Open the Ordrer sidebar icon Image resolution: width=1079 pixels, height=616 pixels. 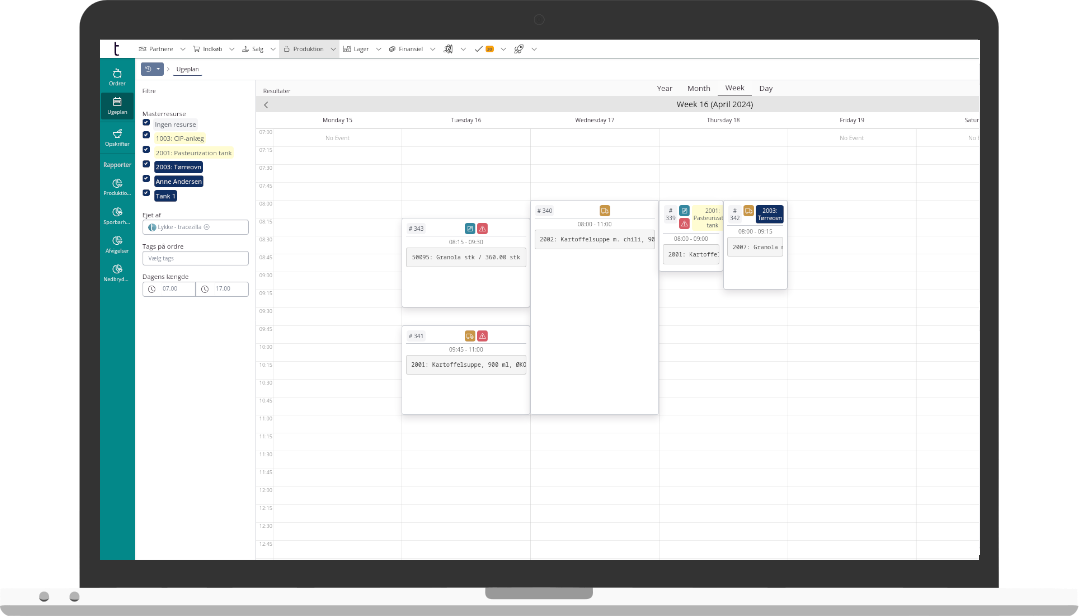point(117,76)
